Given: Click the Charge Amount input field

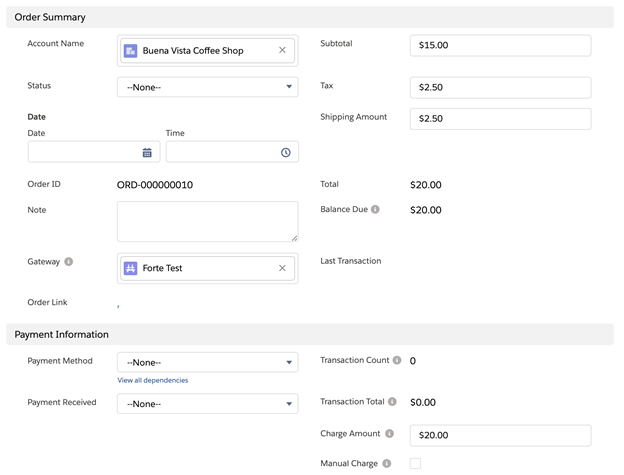Looking at the screenshot, I should [500, 435].
